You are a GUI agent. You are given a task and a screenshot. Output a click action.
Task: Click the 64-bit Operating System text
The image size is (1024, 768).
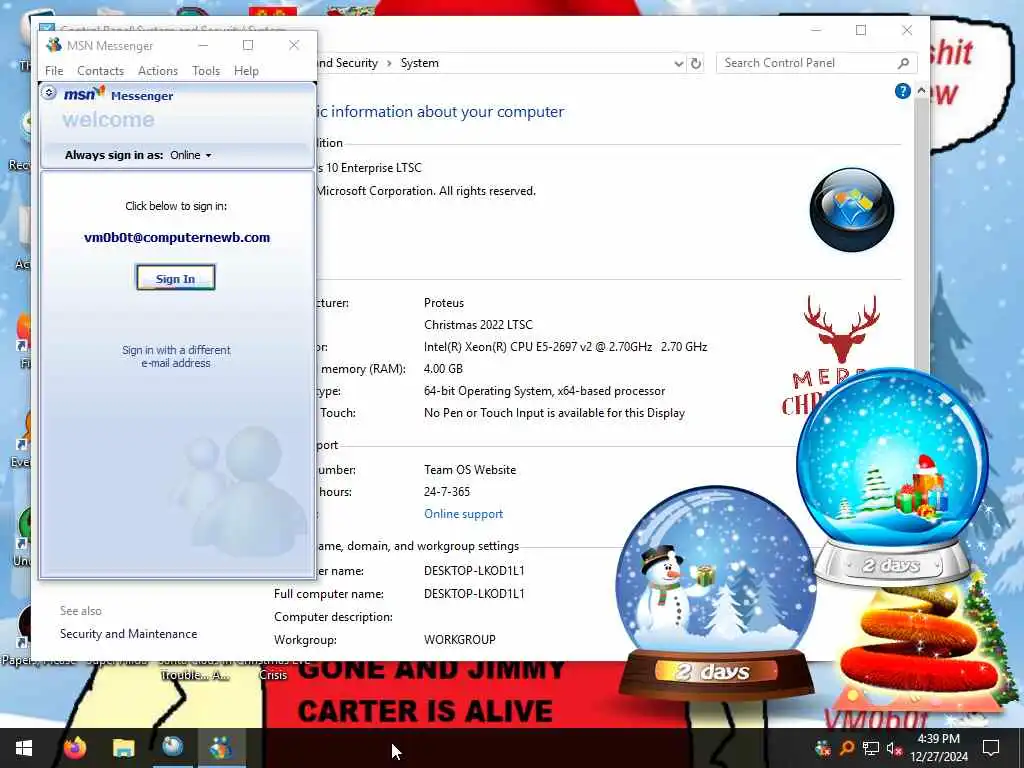(x=545, y=391)
